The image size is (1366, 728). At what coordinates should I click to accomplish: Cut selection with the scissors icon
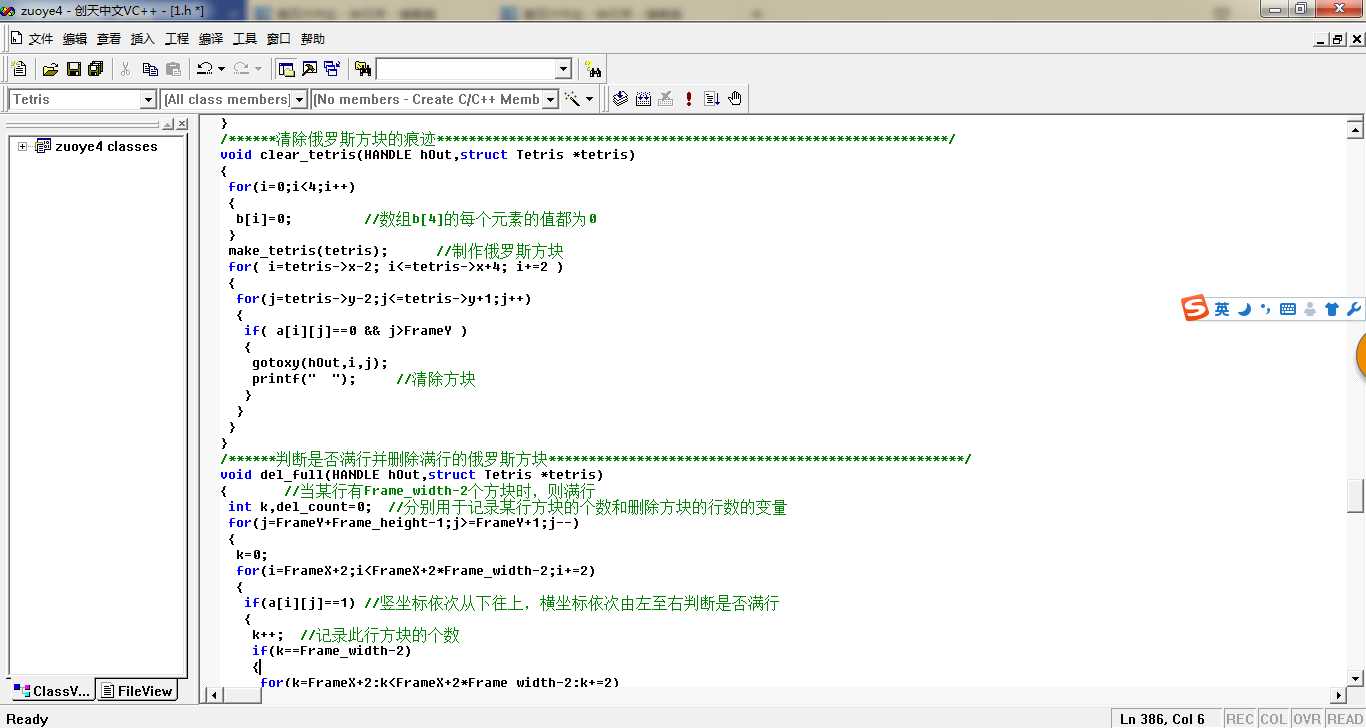click(126, 69)
